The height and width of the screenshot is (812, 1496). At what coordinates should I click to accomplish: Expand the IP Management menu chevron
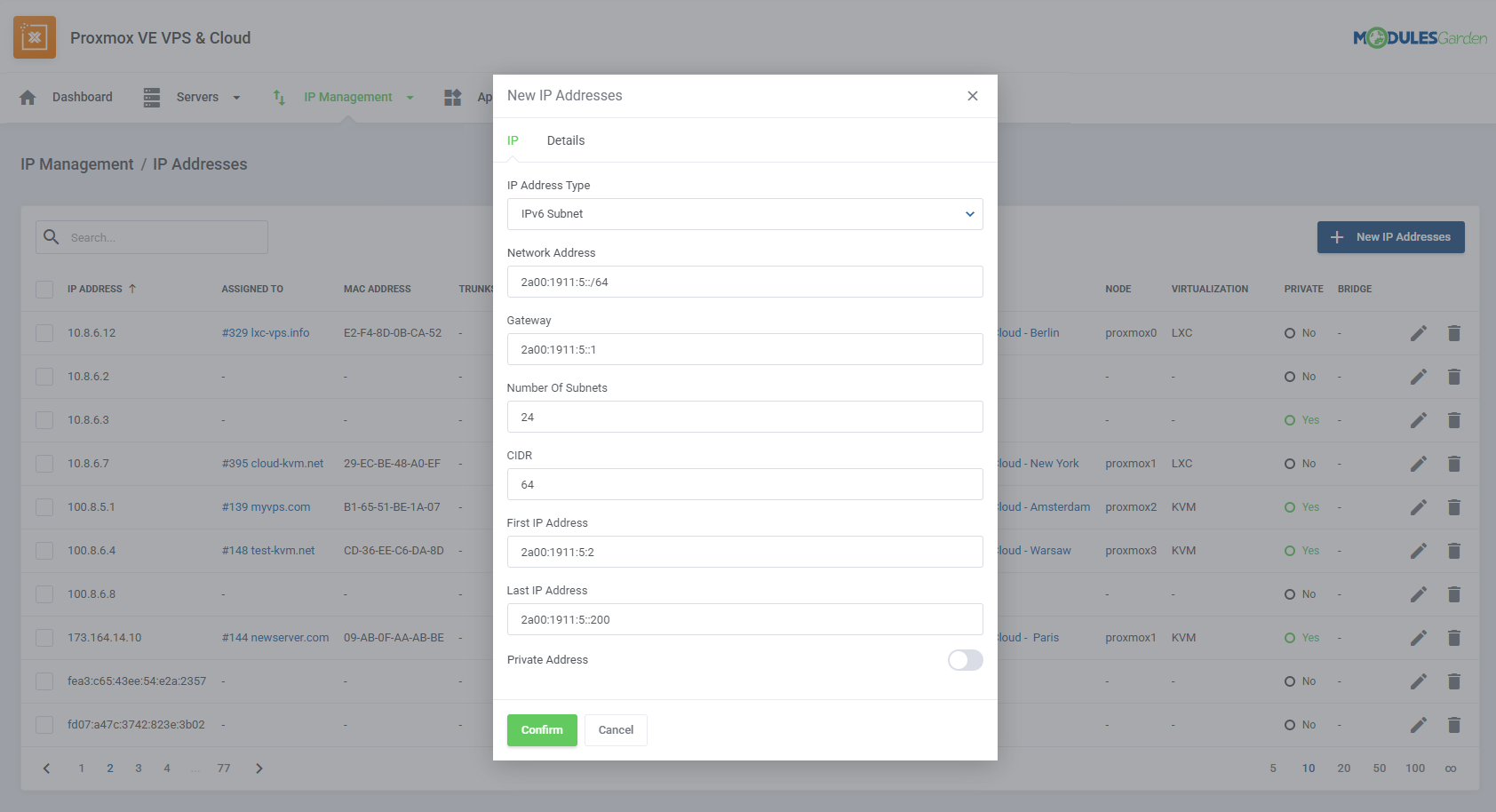(x=410, y=97)
